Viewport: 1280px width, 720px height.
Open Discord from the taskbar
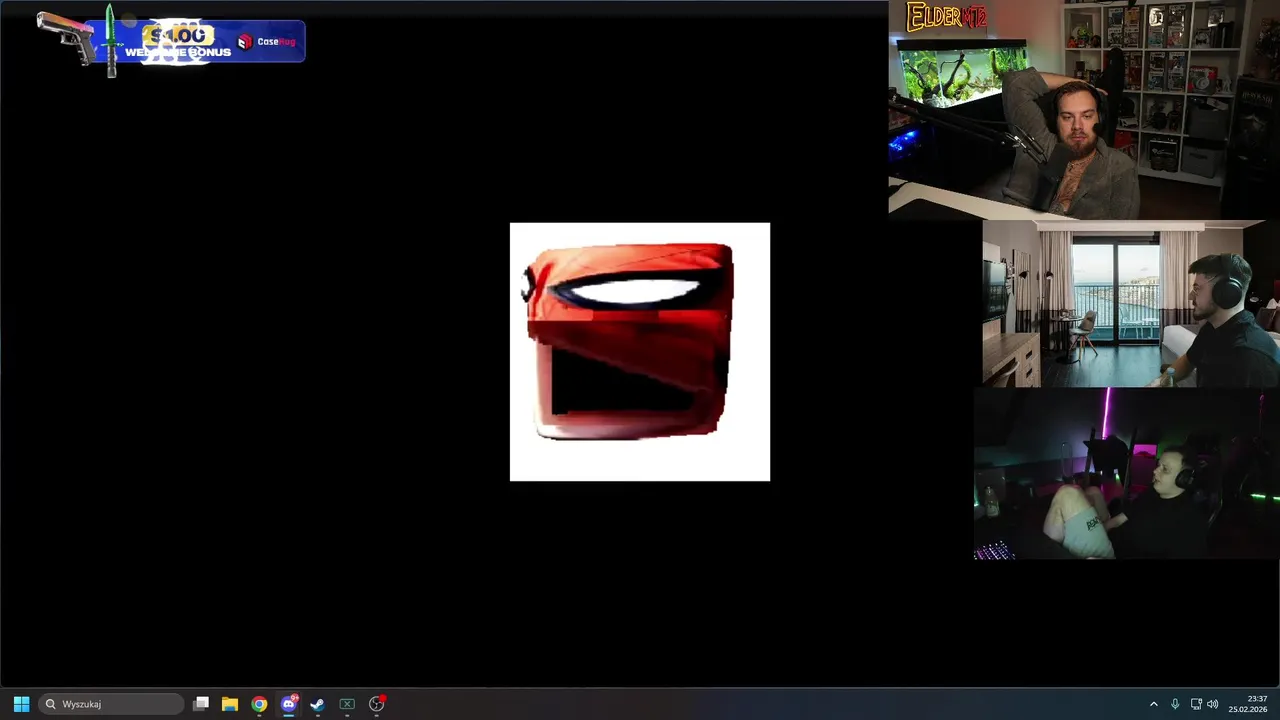tap(289, 704)
